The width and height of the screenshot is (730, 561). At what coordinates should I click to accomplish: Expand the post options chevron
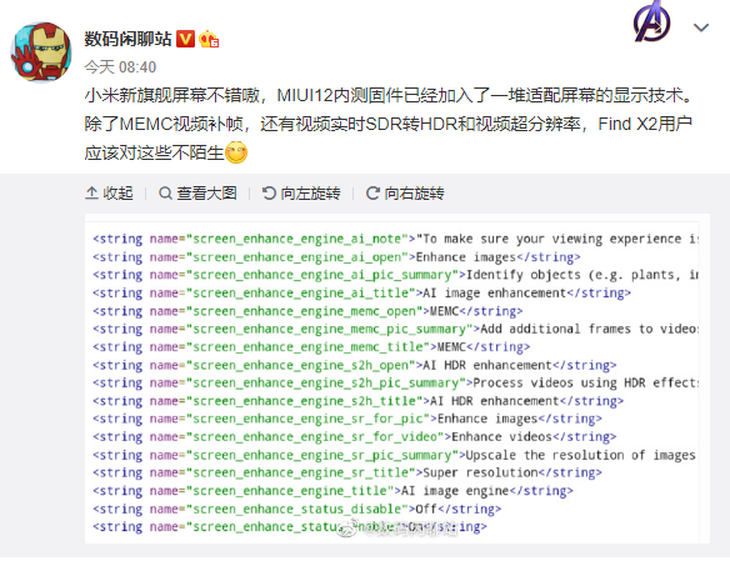701,28
